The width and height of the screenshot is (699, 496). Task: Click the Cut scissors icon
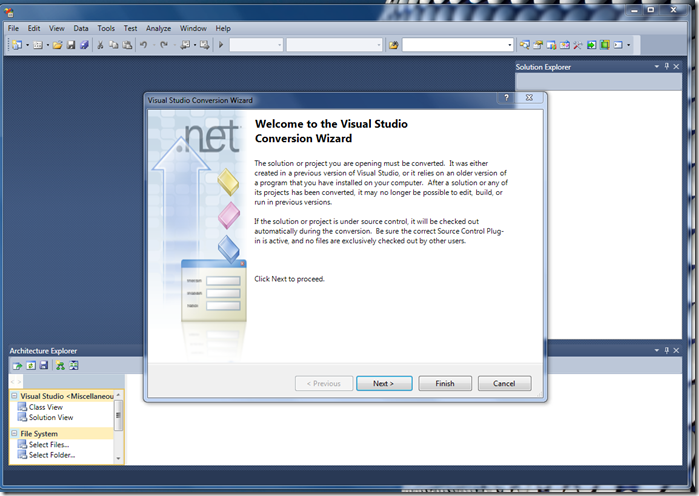(x=100, y=45)
